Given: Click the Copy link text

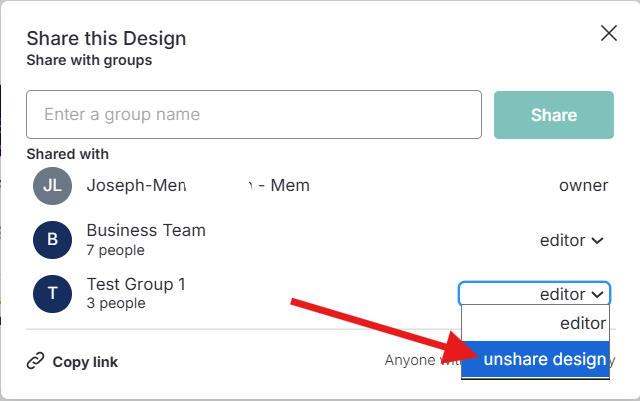Looking at the screenshot, I should [x=85, y=362].
